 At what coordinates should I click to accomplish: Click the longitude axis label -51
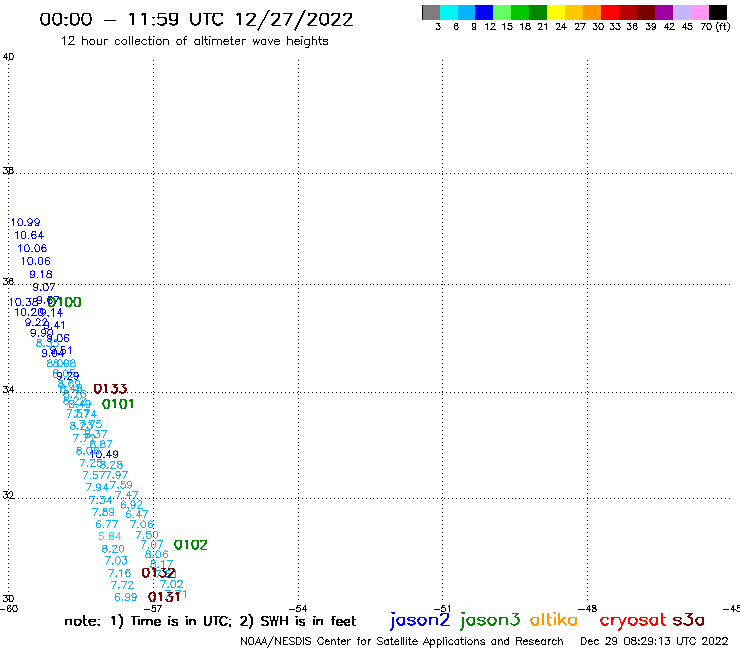click(442, 609)
